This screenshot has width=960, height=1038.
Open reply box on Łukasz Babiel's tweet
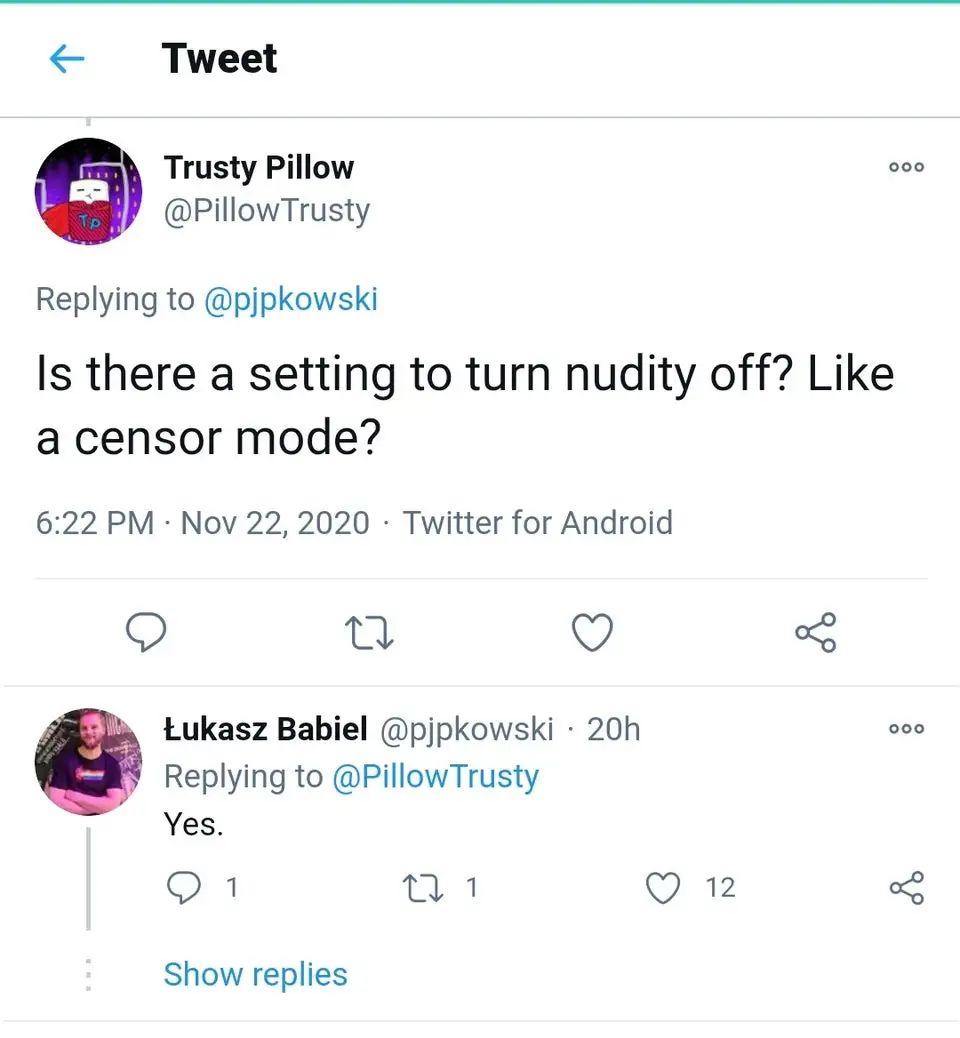click(x=182, y=888)
